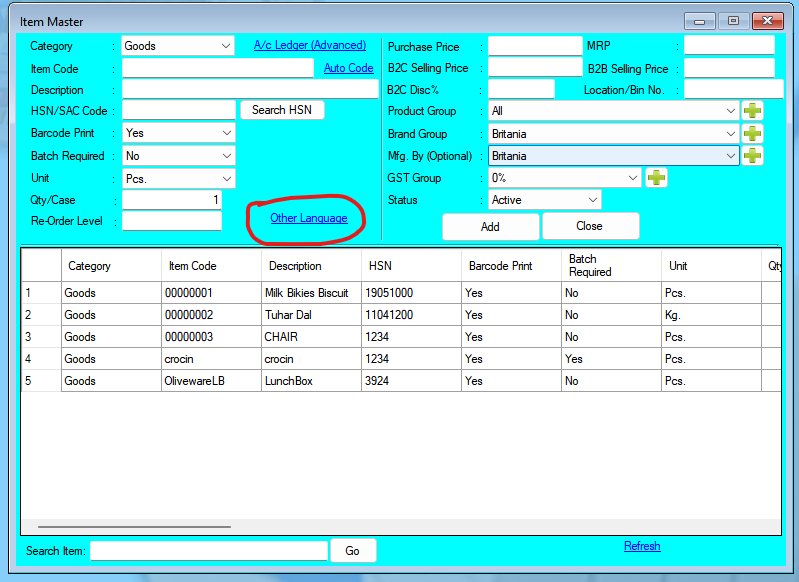Click HSN value 11041200
The height and width of the screenshot is (582, 799).
click(x=411, y=315)
